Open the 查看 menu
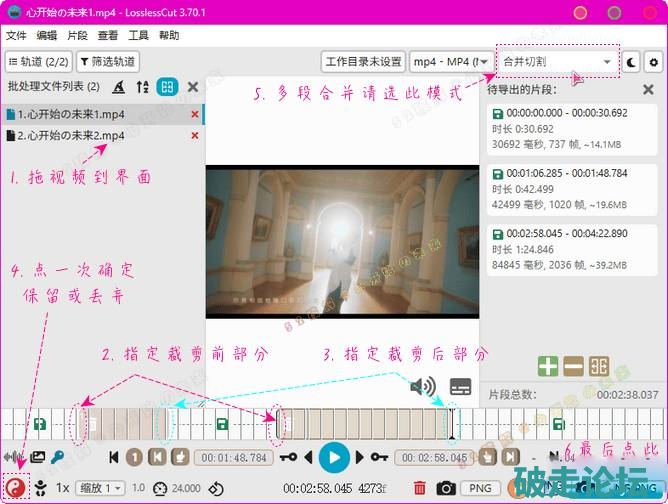Screen dimensions: 668x504 (x=108, y=35)
